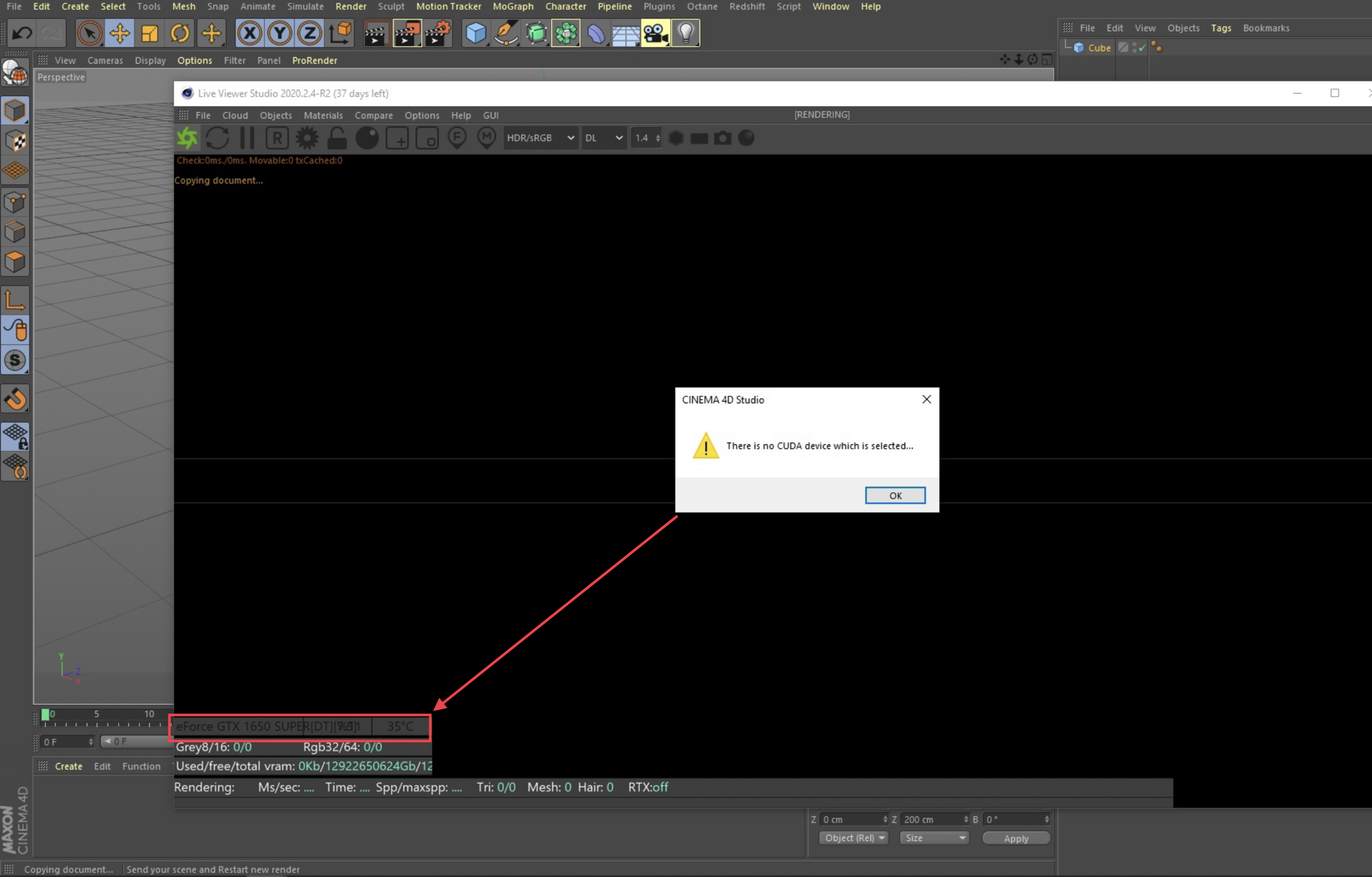
Task: Open Octane settings gear icon
Action: [307, 138]
